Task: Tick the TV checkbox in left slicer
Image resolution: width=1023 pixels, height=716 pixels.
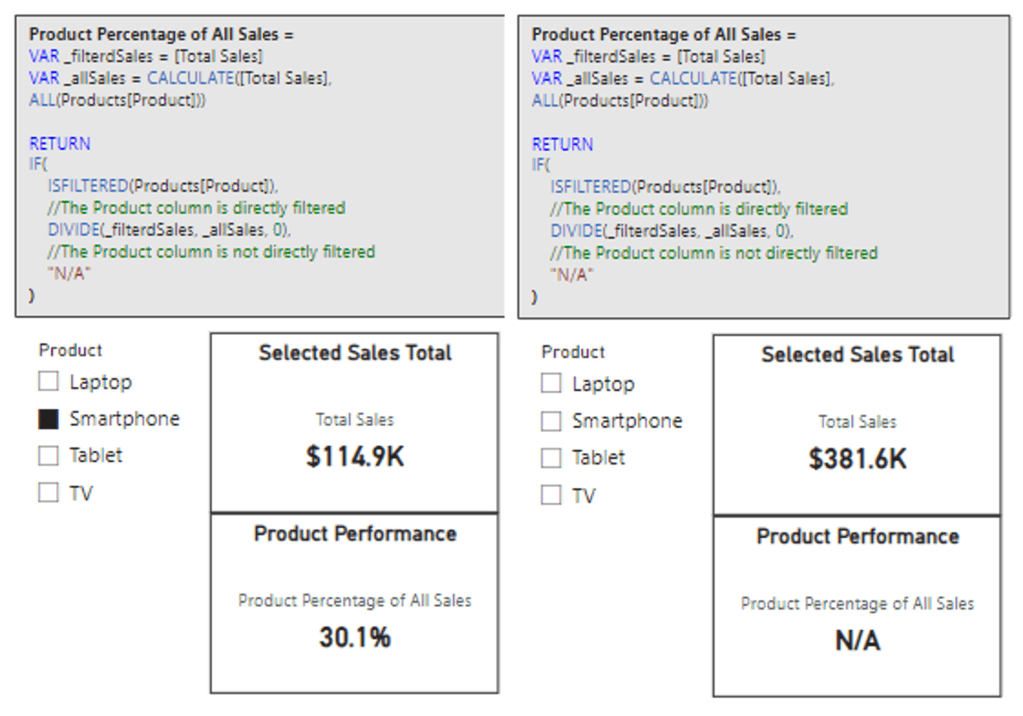Action: [x=48, y=493]
